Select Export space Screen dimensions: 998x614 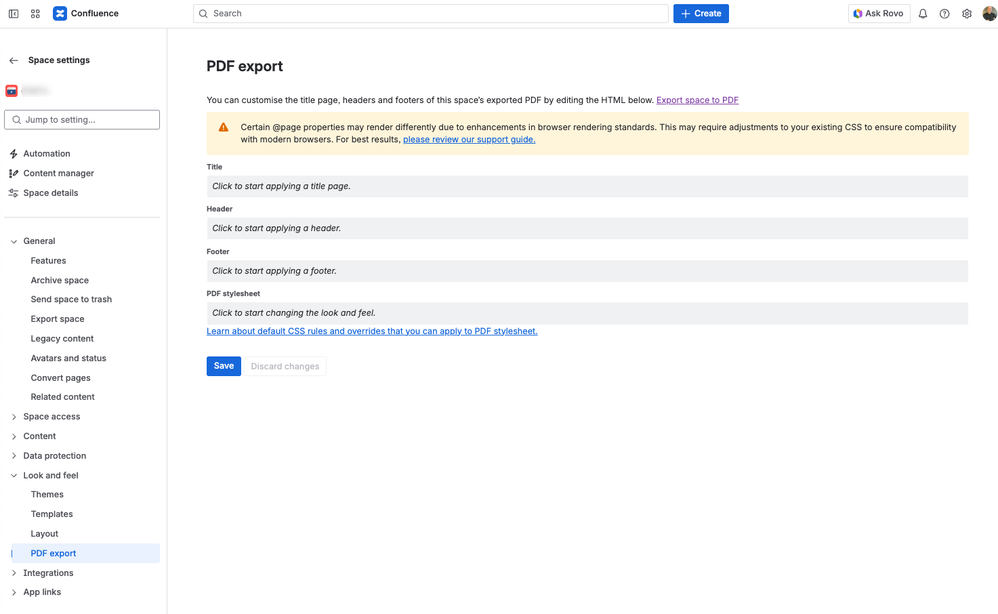click(x=57, y=319)
